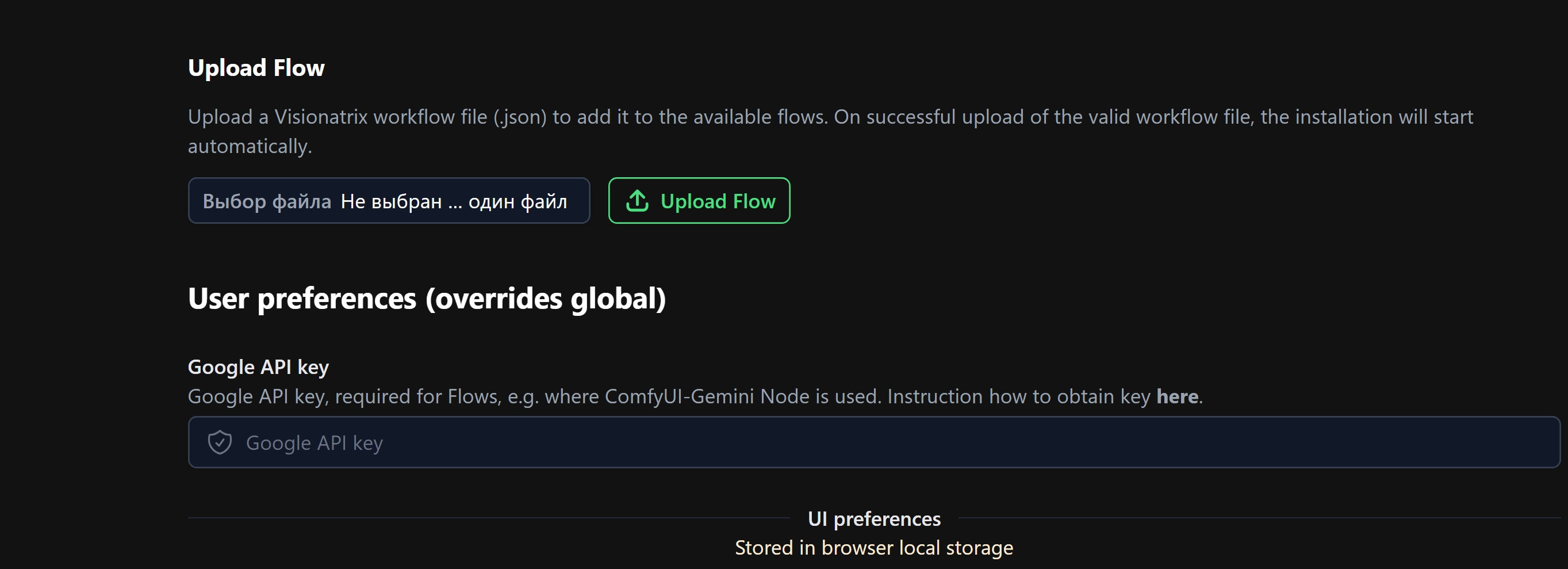
Task: Click the green Upload Flow button
Action: [699, 200]
